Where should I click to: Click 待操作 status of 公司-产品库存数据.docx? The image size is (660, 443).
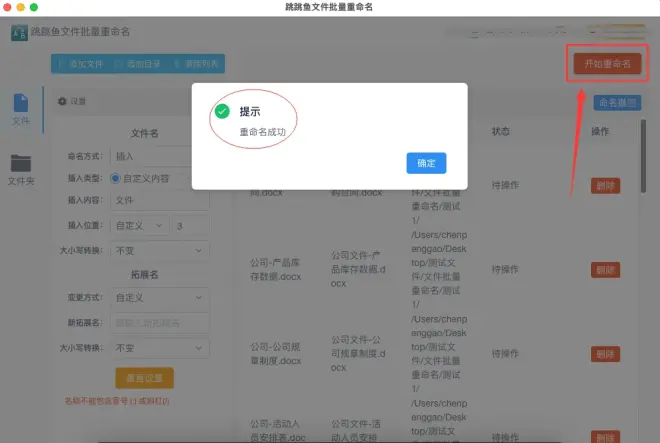coord(505,270)
